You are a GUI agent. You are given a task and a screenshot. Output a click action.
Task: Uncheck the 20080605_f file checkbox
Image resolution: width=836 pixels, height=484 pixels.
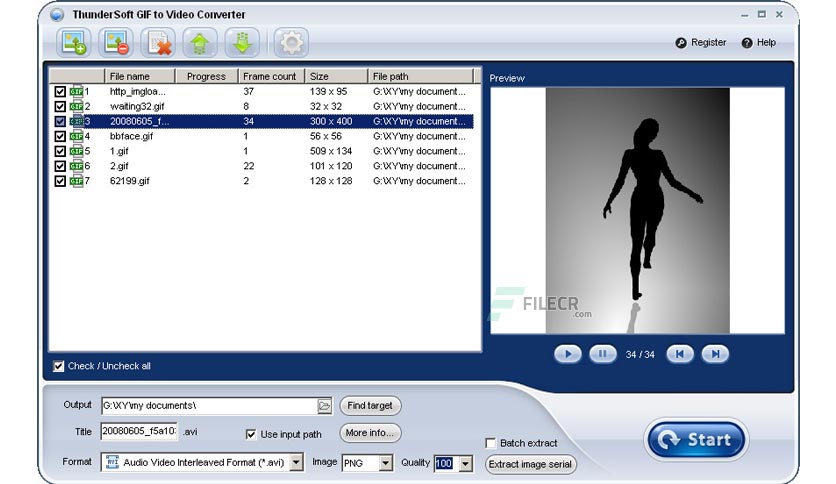(x=60, y=122)
